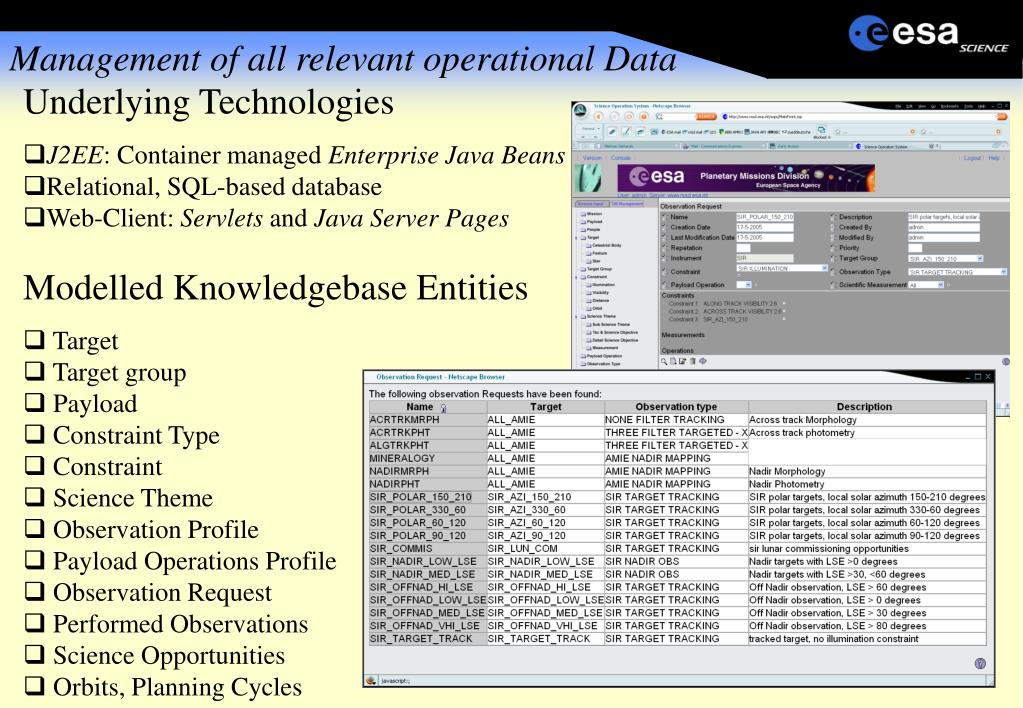Open the Payload Operation dropdown

(x=744, y=285)
